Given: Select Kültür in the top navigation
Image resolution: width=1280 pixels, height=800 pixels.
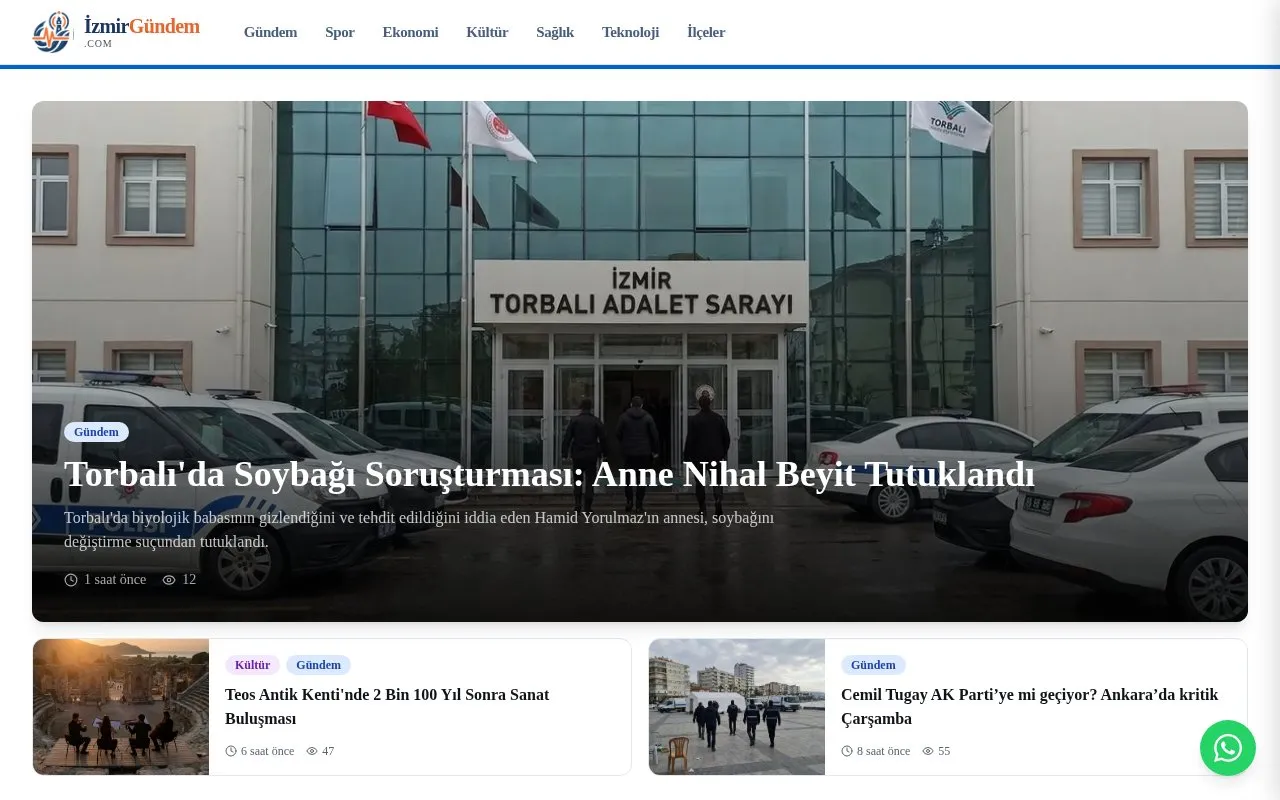Looking at the screenshot, I should pyautogui.click(x=487, y=32).
